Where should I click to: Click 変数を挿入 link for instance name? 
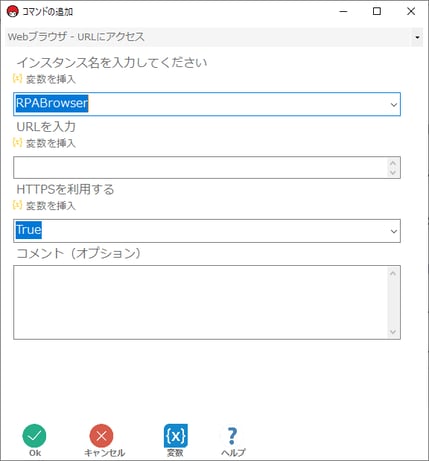(x=51, y=79)
